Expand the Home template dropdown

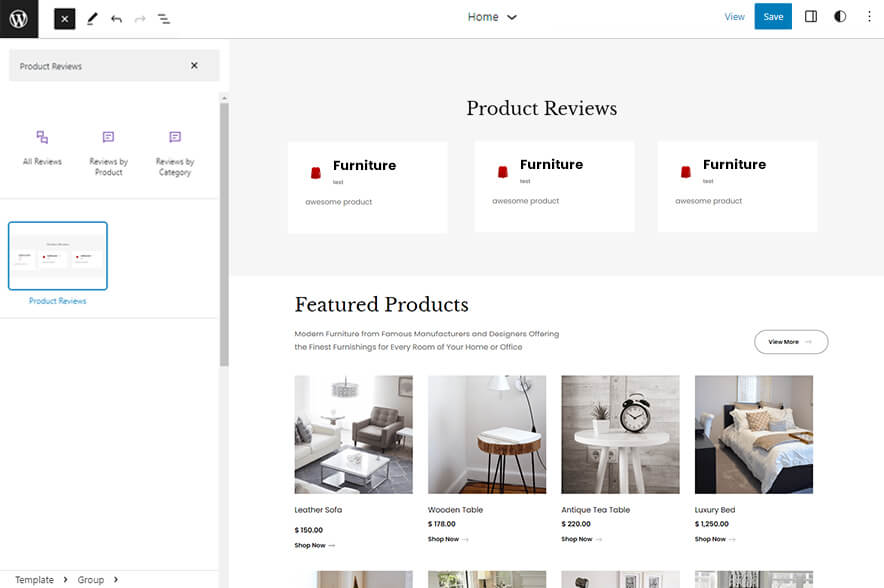(492, 17)
